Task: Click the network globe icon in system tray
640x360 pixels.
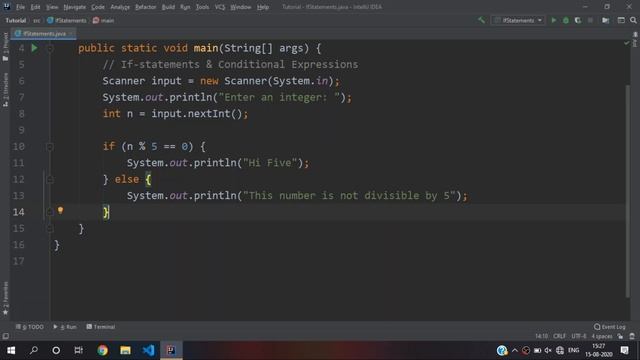Action: (560, 350)
